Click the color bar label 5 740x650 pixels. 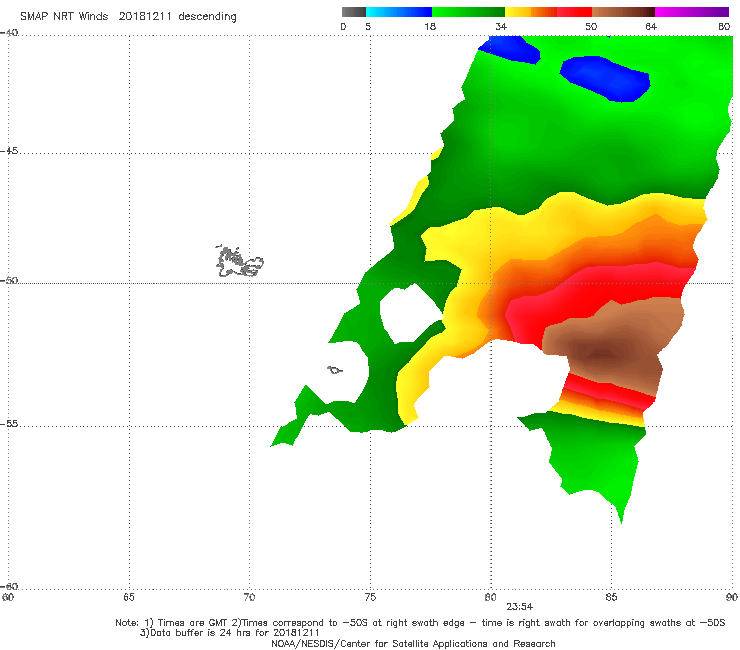coord(368,26)
